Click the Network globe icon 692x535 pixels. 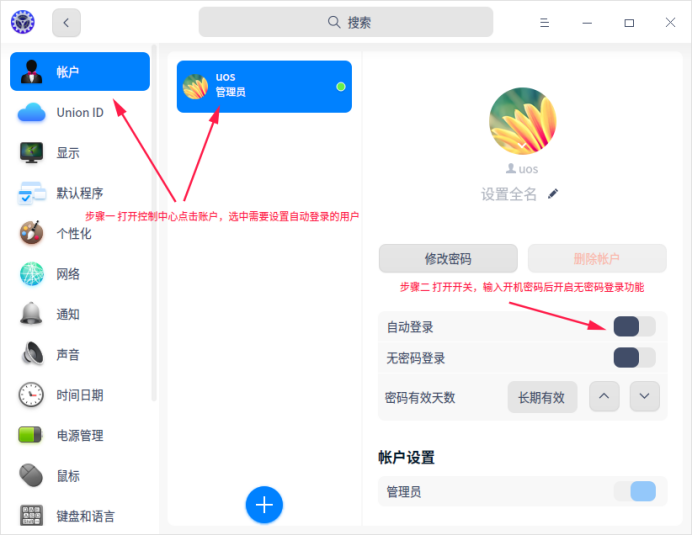[31, 274]
